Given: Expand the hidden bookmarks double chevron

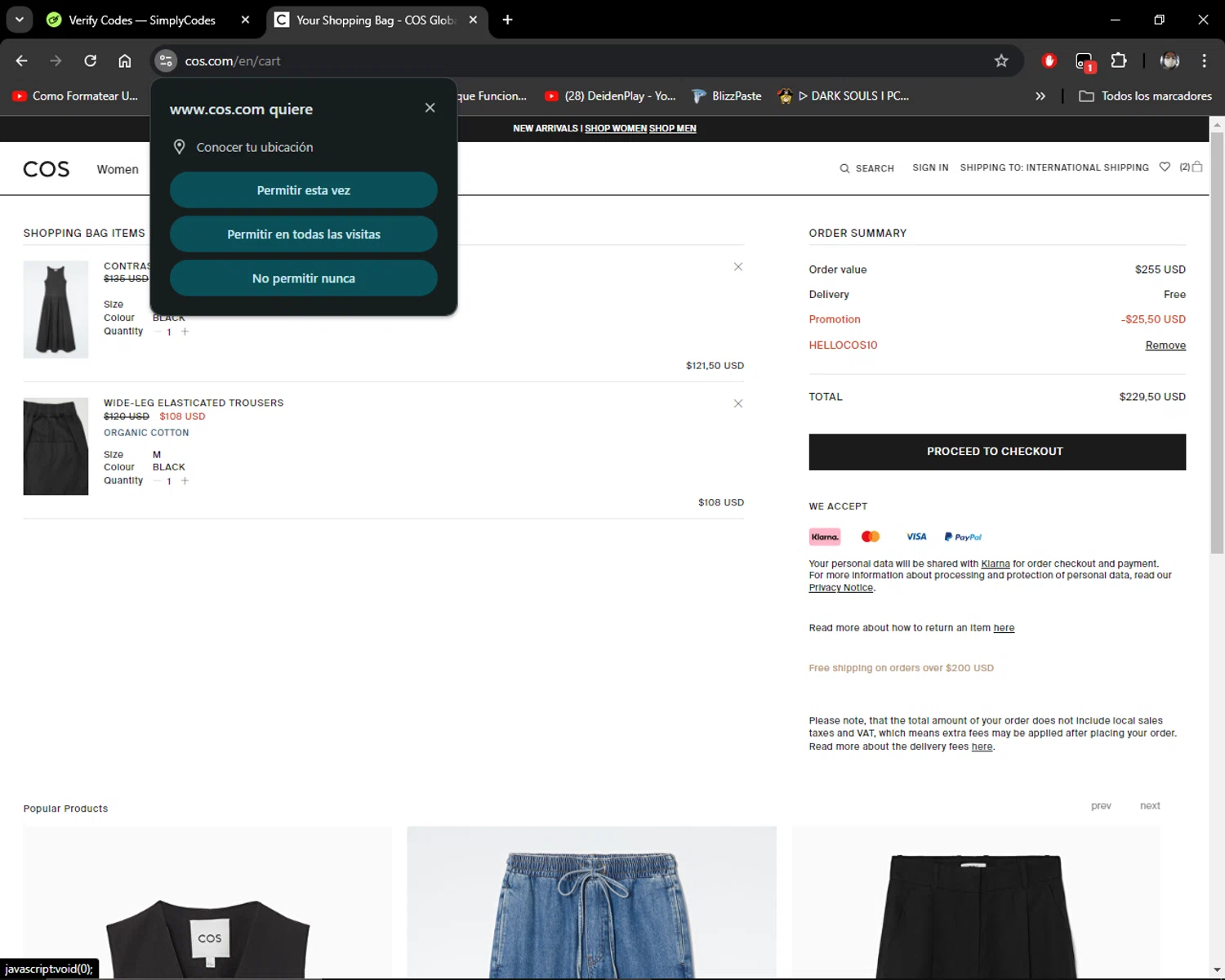Looking at the screenshot, I should [1040, 96].
